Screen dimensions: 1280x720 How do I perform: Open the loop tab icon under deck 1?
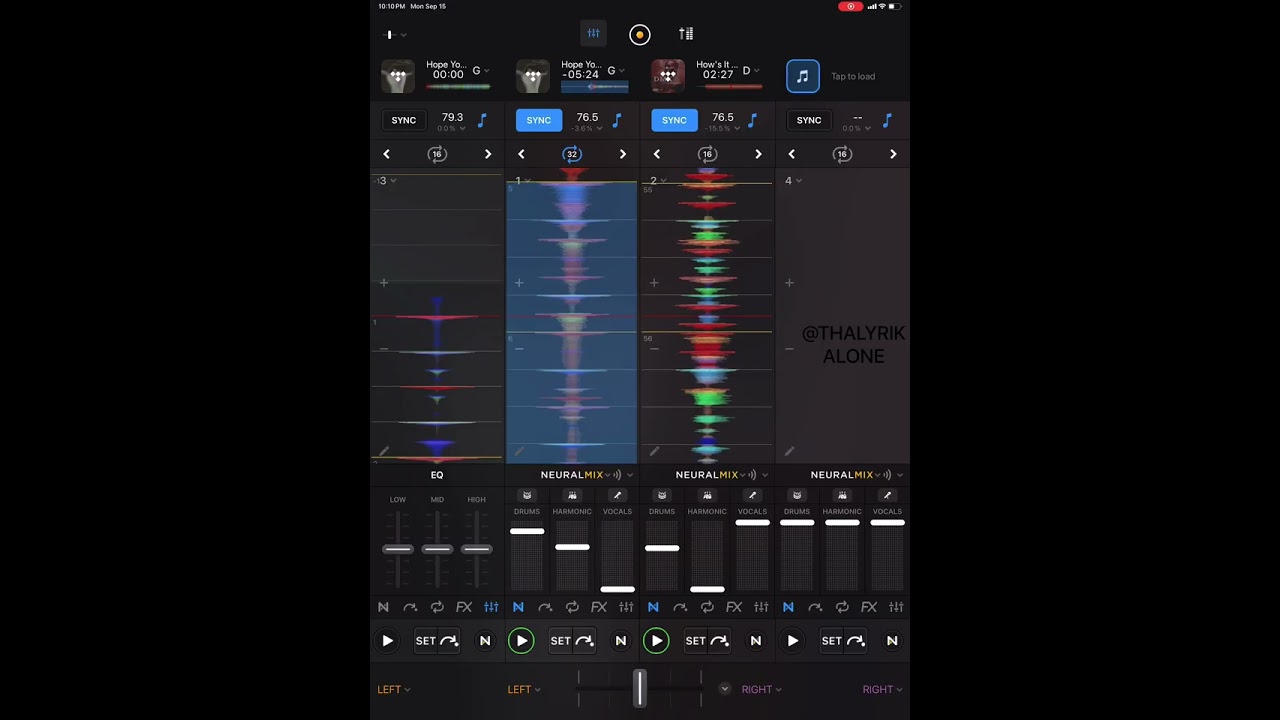click(x=572, y=607)
